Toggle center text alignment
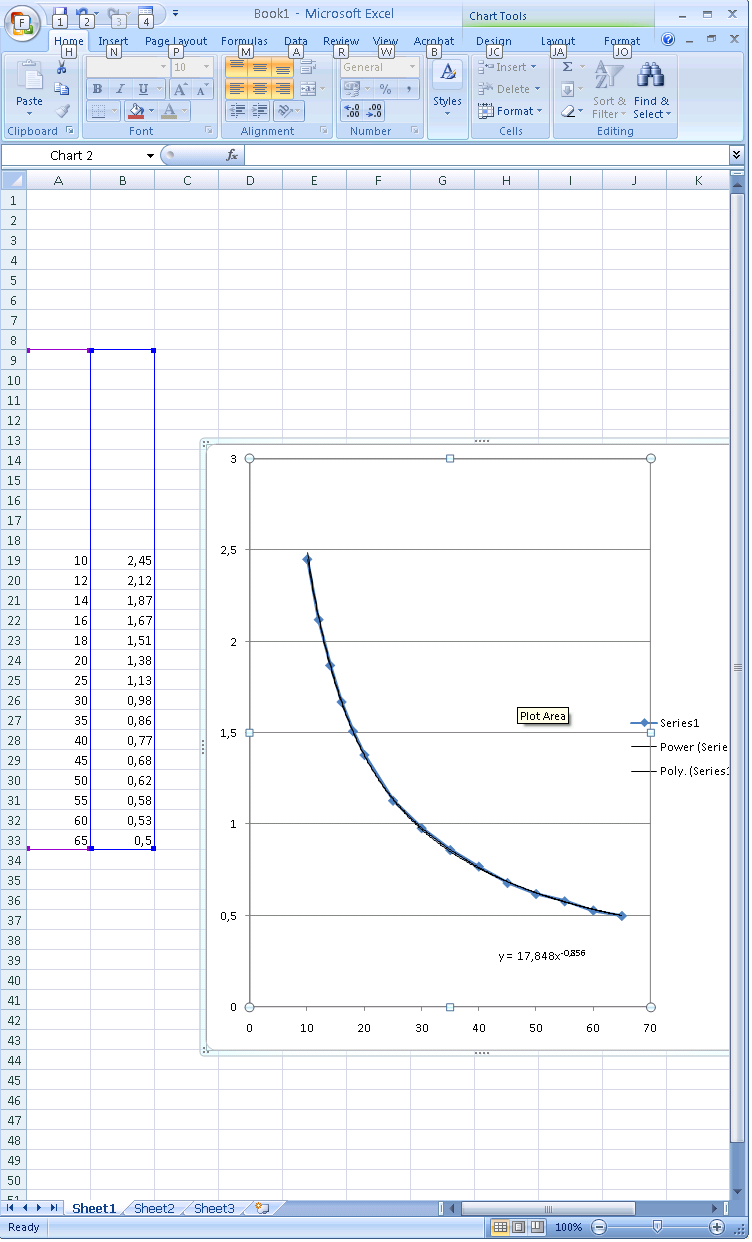This screenshot has width=752, height=1242. (259, 89)
